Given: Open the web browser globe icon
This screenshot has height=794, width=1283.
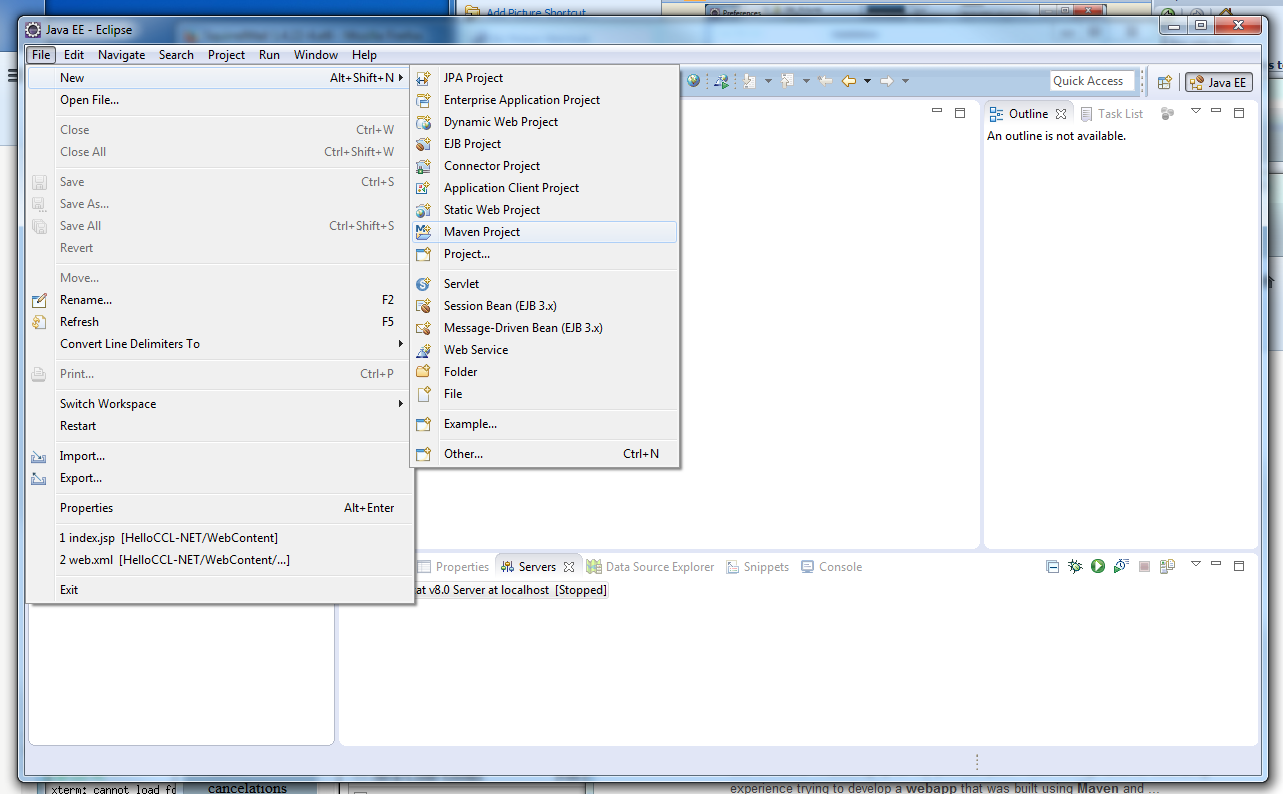Looking at the screenshot, I should (x=693, y=81).
